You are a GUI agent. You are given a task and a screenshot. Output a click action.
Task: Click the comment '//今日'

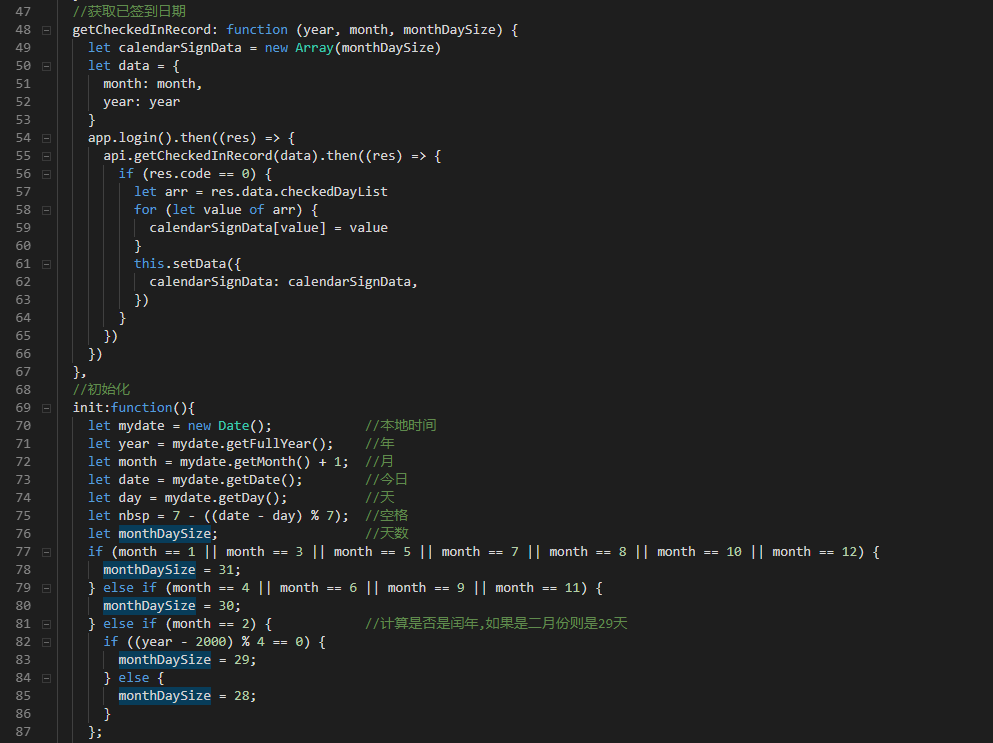point(387,479)
